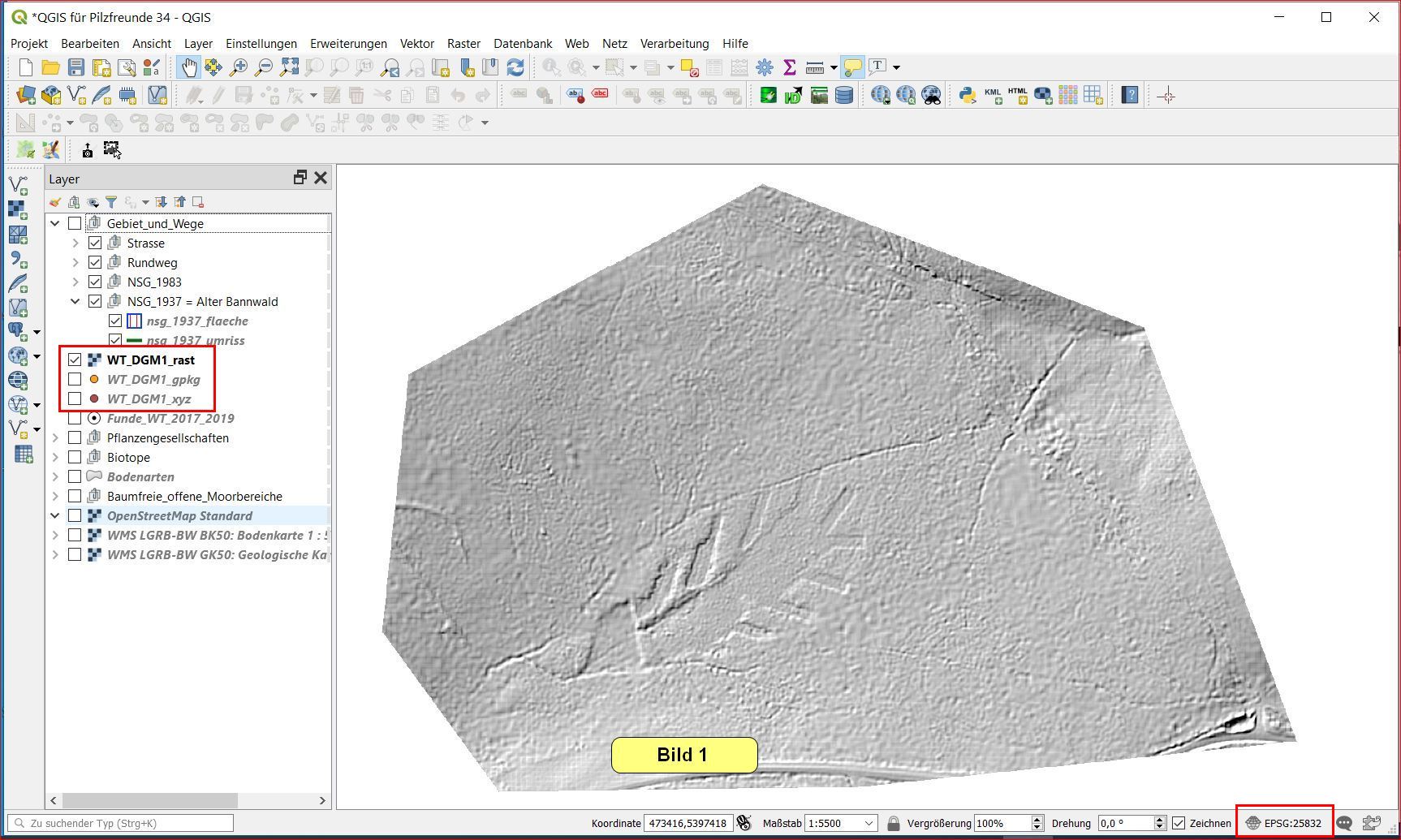Close the Layer panel
The height and width of the screenshot is (840, 1401).
(x=321, y=178)
